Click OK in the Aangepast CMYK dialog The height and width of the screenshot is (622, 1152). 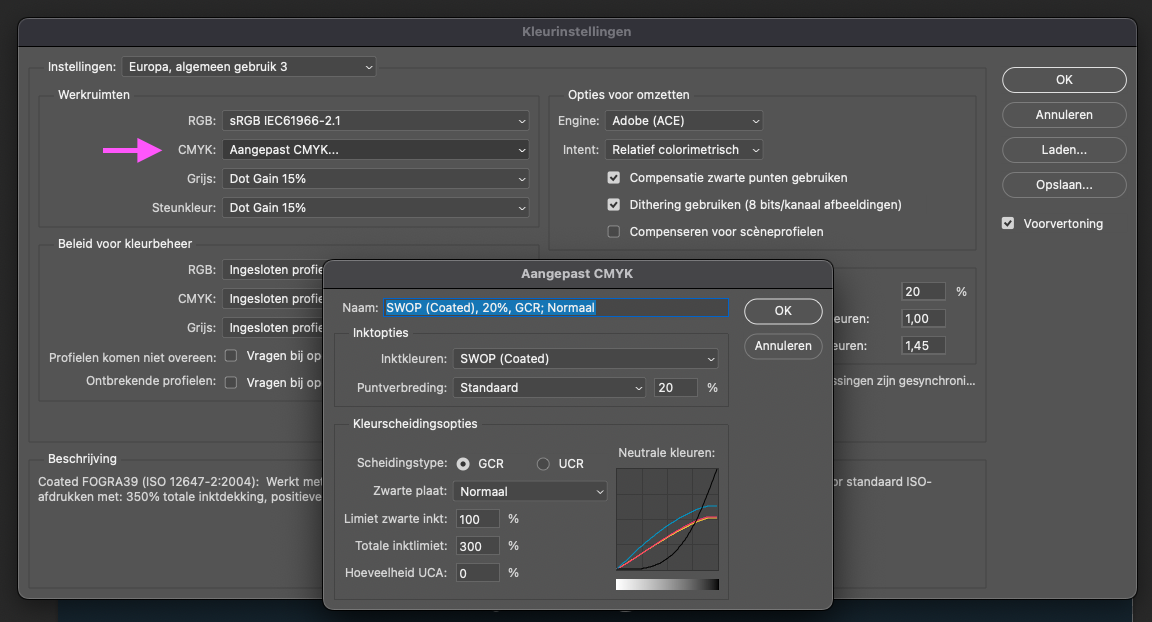pyautogui.click(x=783, y=311)
